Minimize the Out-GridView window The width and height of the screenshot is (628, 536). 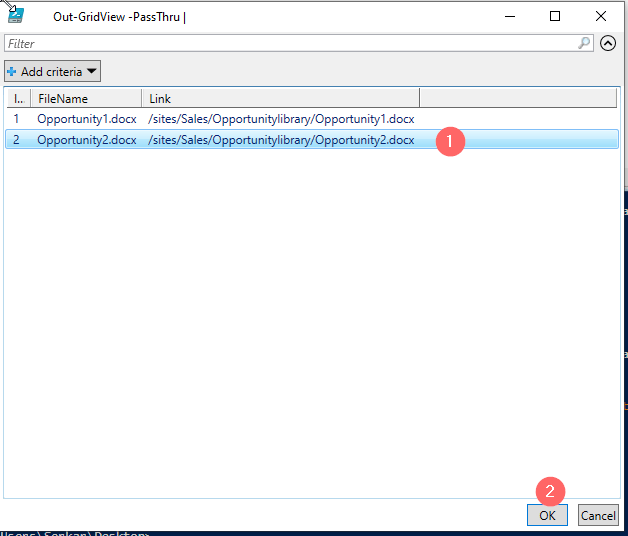pyautogui.click(x=510, y=16)
